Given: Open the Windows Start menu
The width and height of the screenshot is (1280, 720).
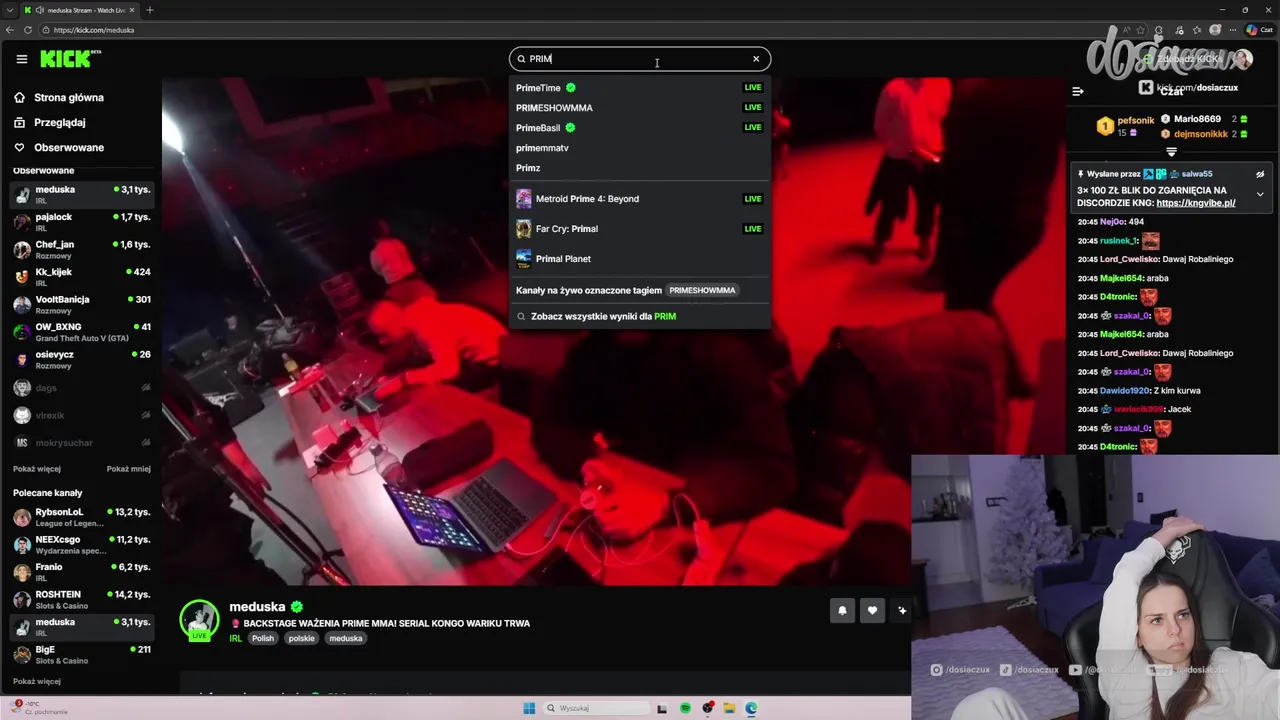Looking at the screenshot, I should click(x=529, y=708).
